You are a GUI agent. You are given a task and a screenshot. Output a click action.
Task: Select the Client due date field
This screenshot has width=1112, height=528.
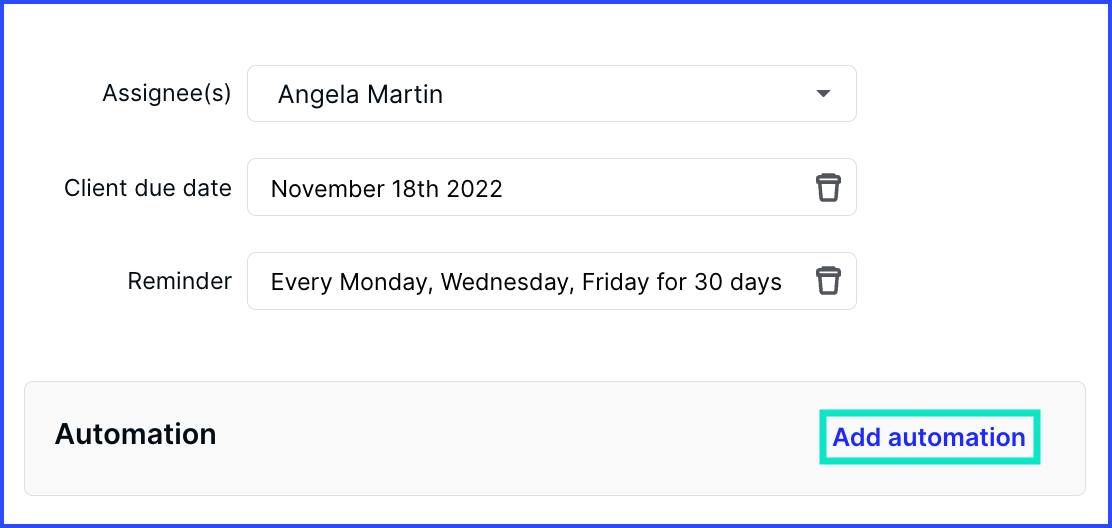[552, 187]
